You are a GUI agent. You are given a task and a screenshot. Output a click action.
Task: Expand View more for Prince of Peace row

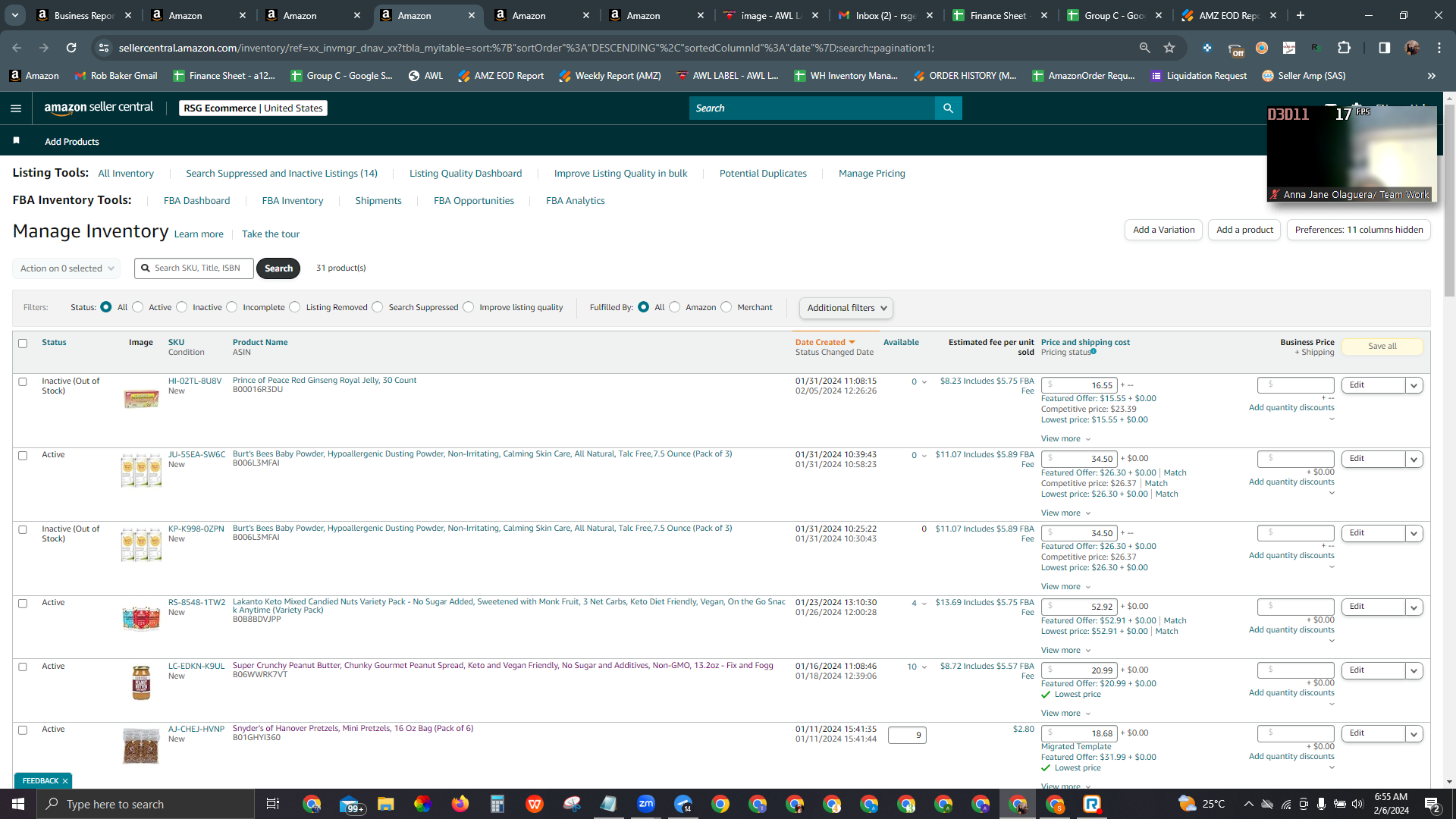click(1065, 439)
